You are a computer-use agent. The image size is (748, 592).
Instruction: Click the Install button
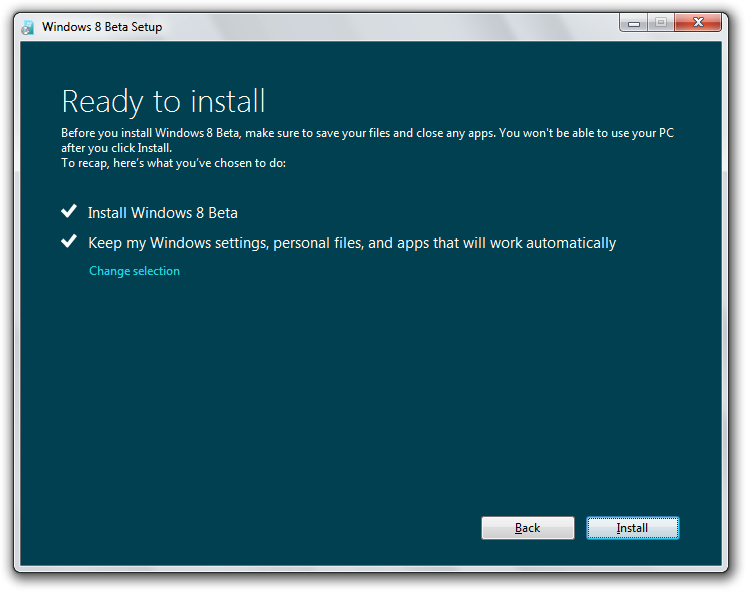633,528
